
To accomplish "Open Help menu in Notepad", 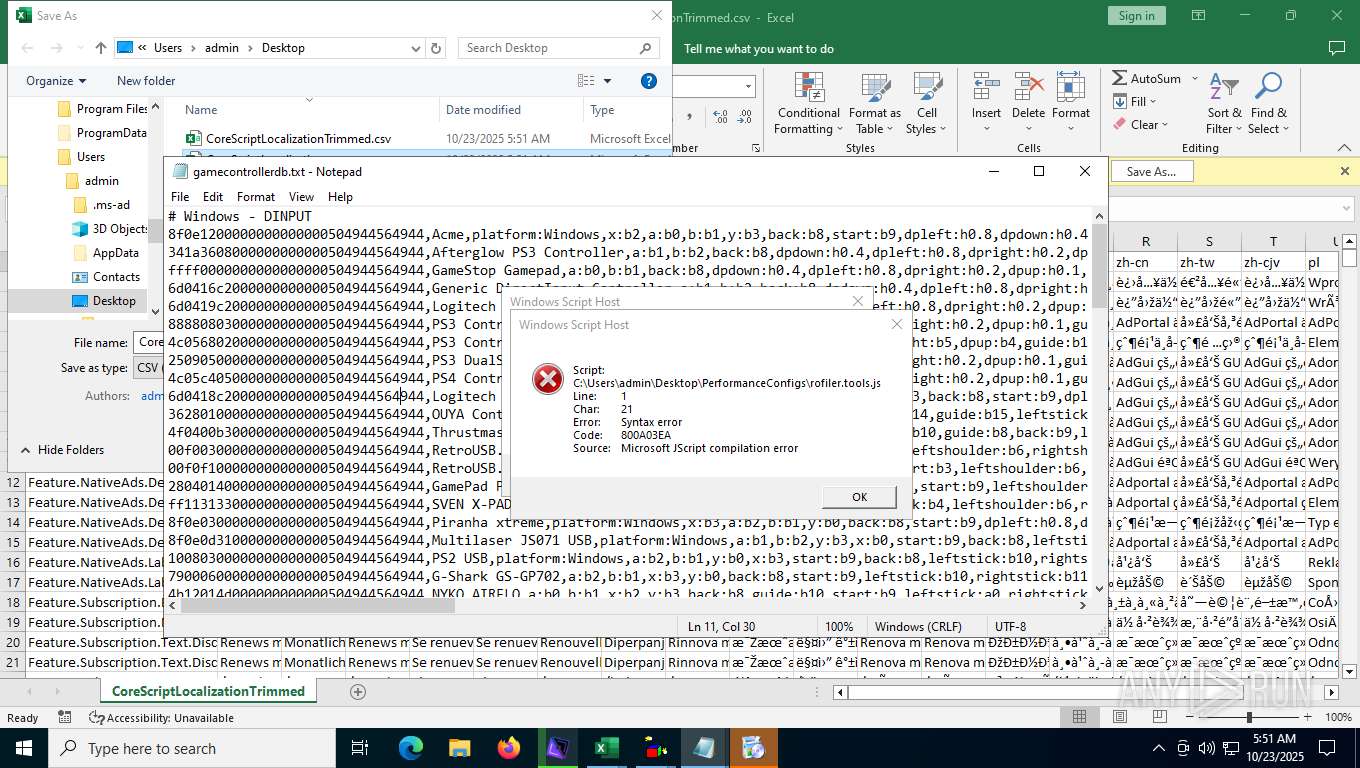I will point(340,196).
